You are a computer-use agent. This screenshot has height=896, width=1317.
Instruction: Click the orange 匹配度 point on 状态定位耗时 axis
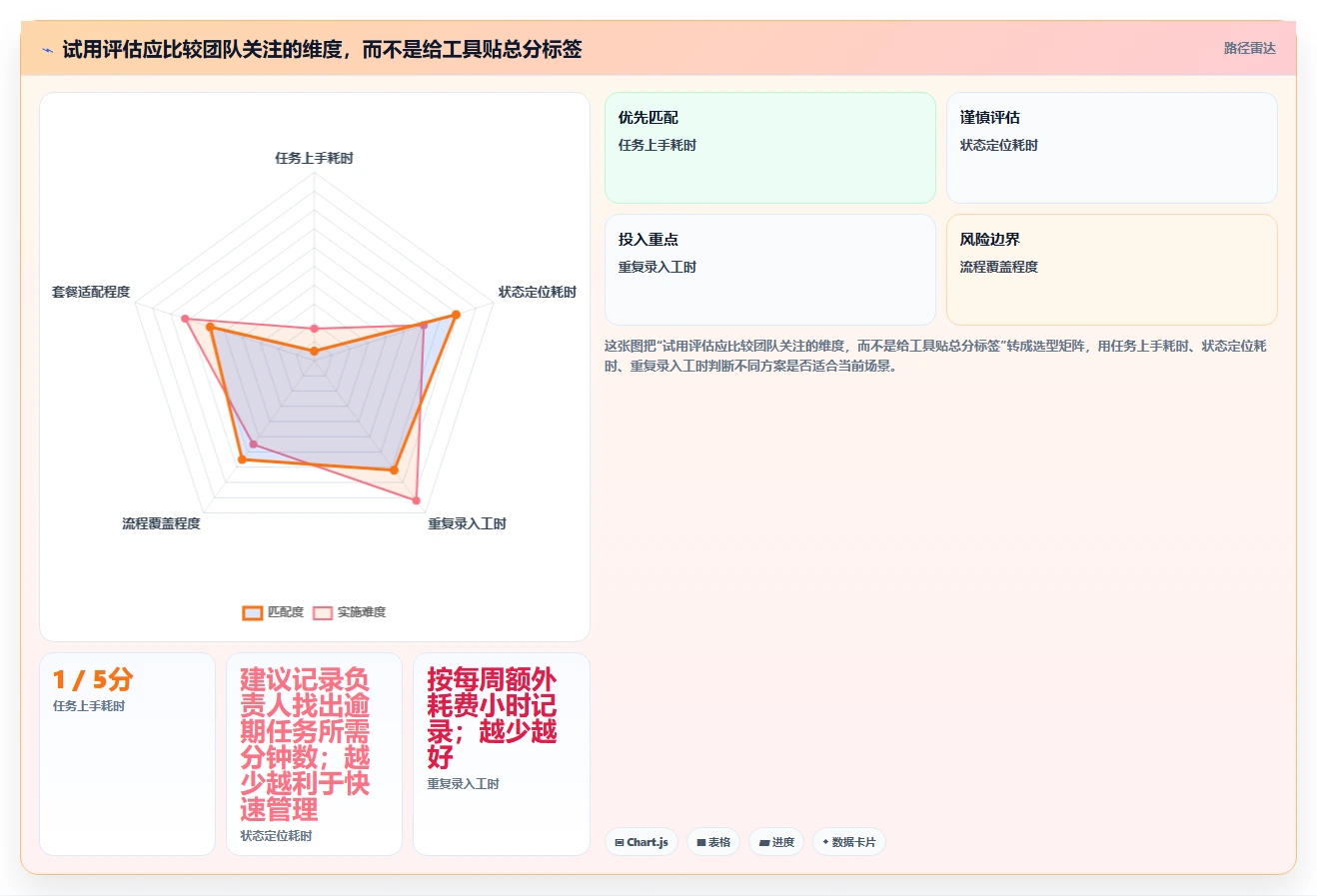[456, 315]
